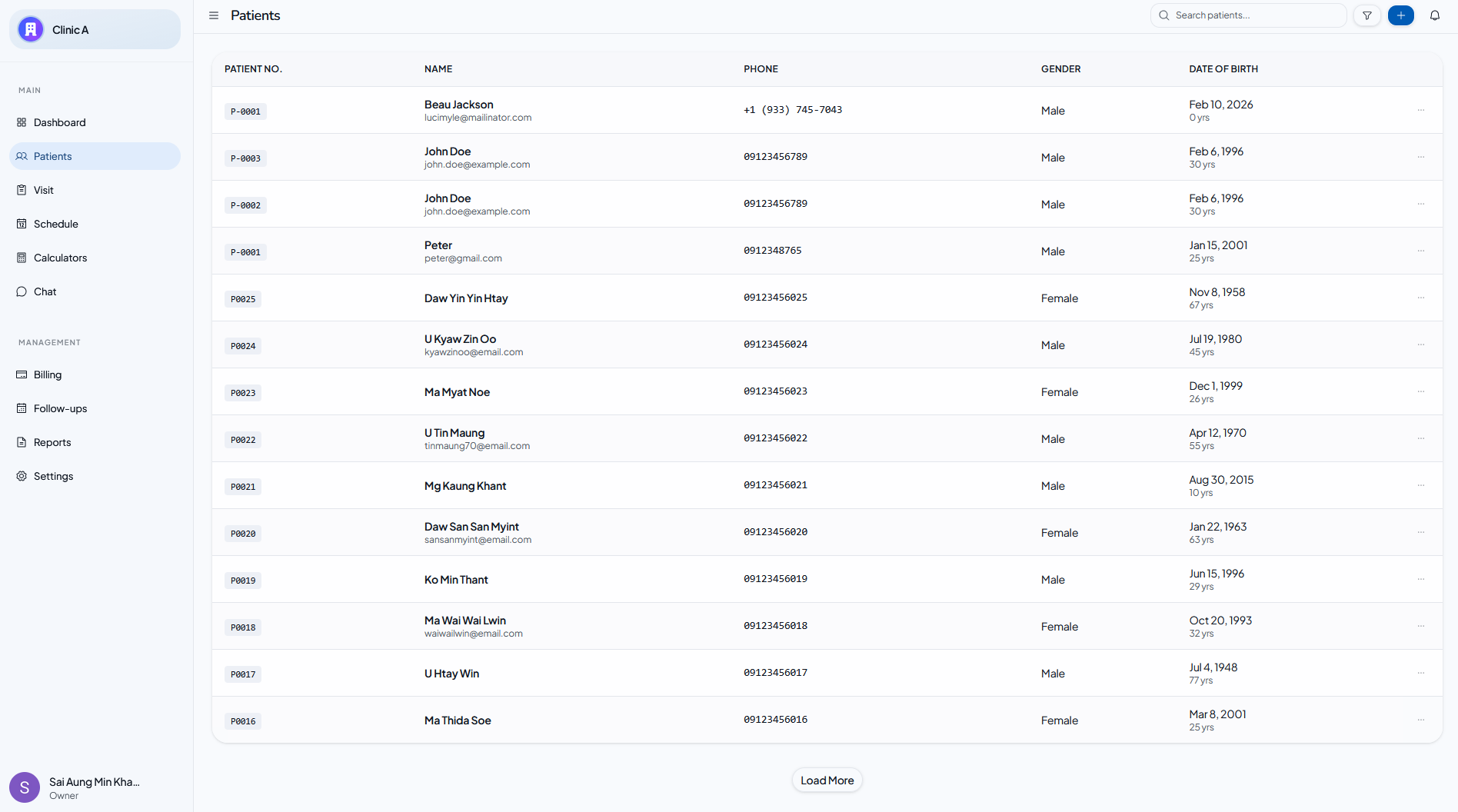This screenshot has height=812, width=1458.
Task: Open row actions menu for Daw Yin Yin Htay
Action: click(1421, 298)
